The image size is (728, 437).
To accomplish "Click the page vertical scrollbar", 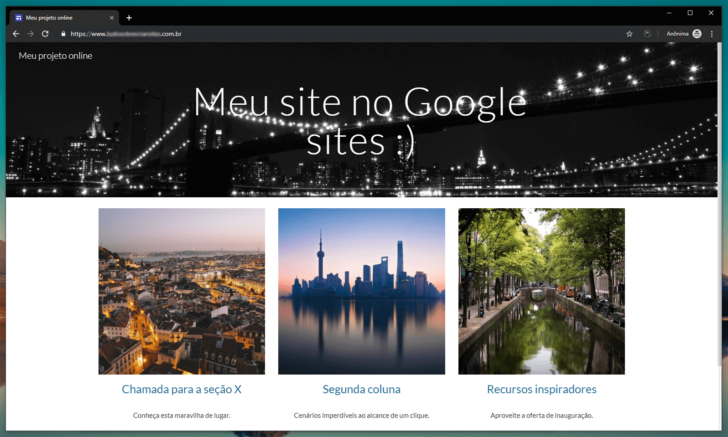I will tap(720, 204).
